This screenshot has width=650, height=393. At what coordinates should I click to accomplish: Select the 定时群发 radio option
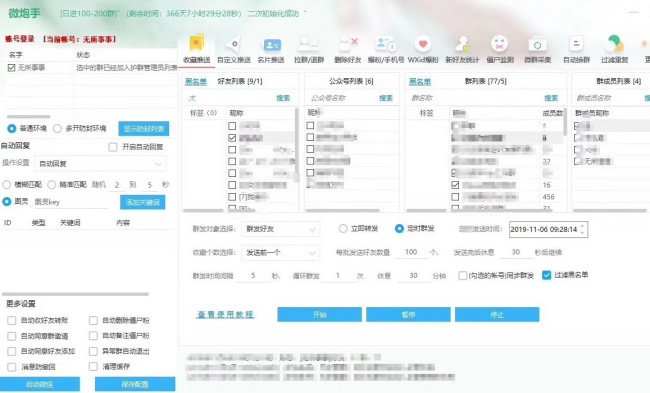[399, 228]
